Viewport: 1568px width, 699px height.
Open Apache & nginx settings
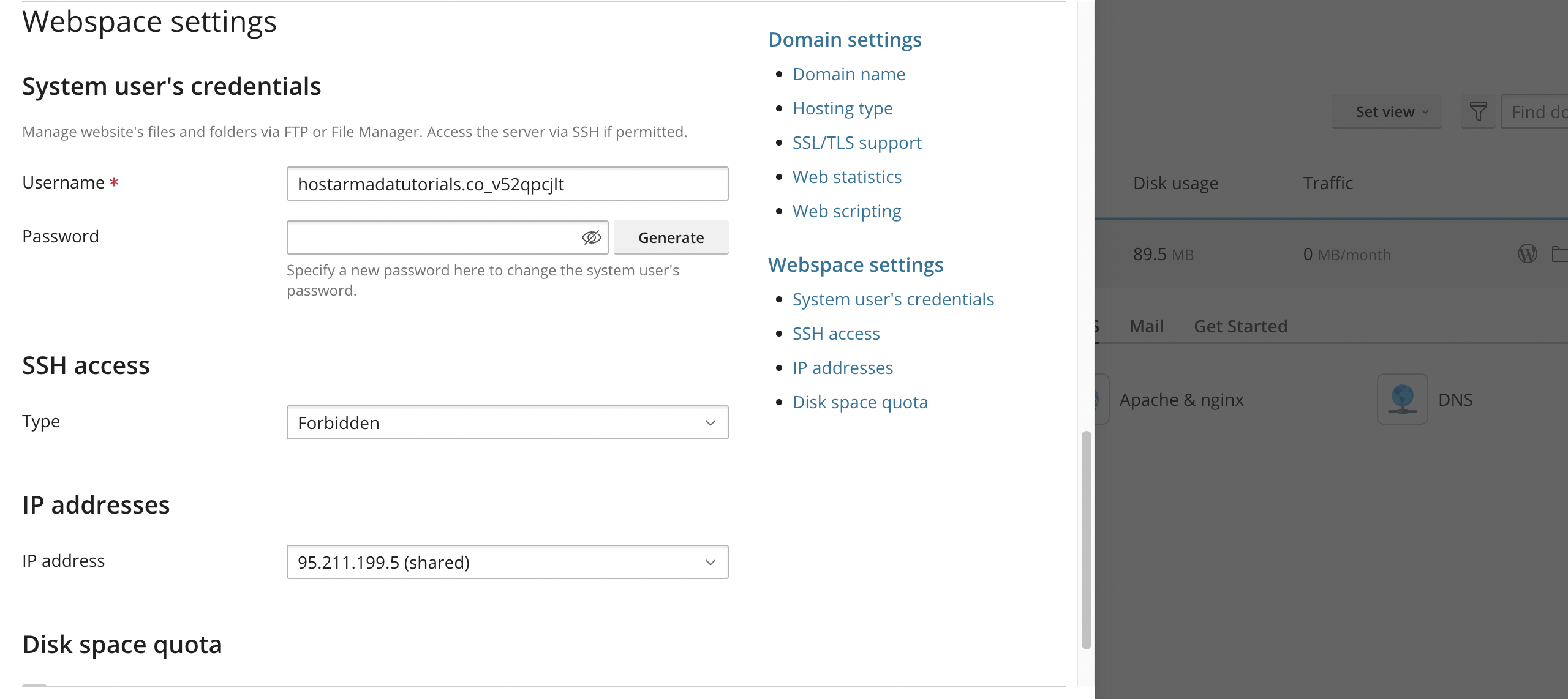coord(1182,400)
